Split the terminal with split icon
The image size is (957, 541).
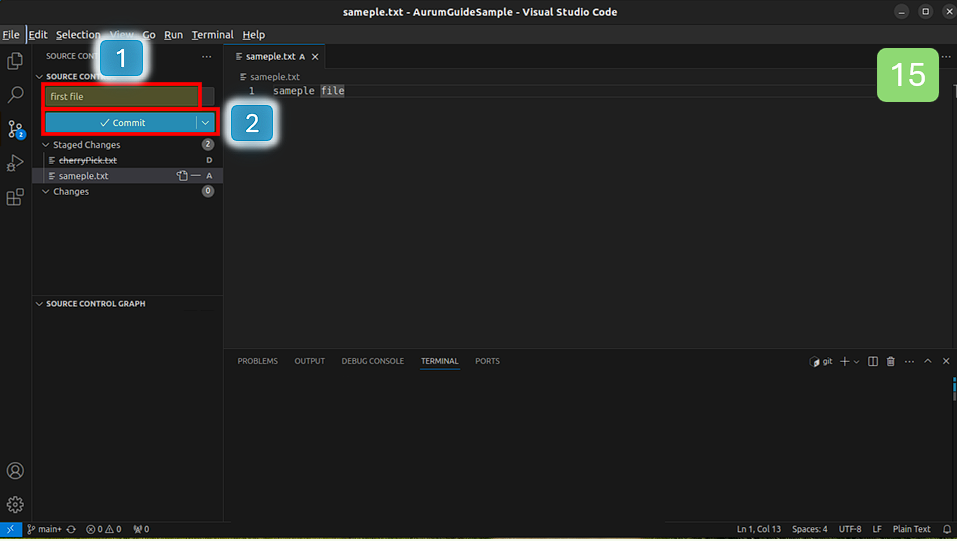click(x=873, y=361)
